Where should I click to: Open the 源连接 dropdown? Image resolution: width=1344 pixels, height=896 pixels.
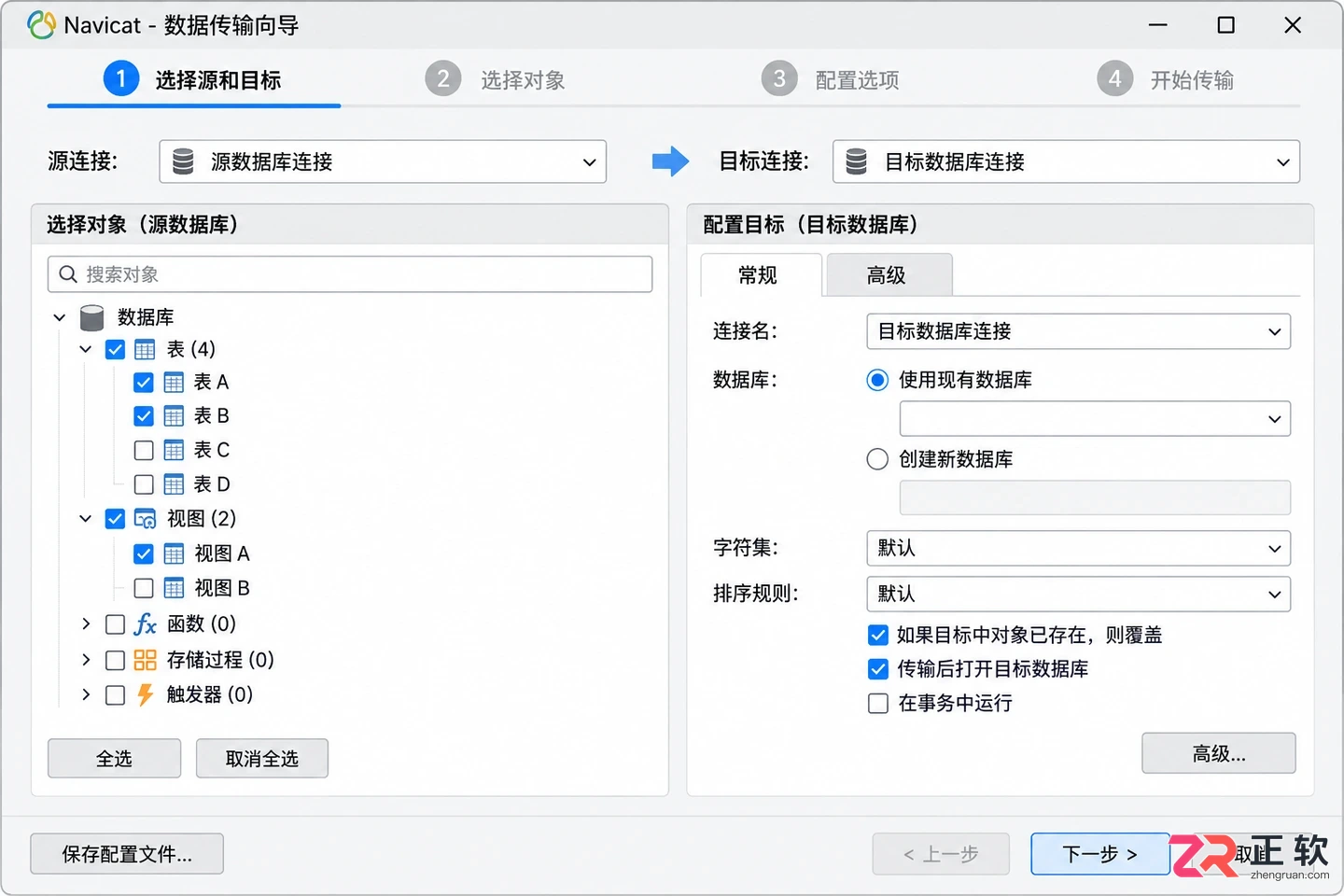[x=383, y=161]
